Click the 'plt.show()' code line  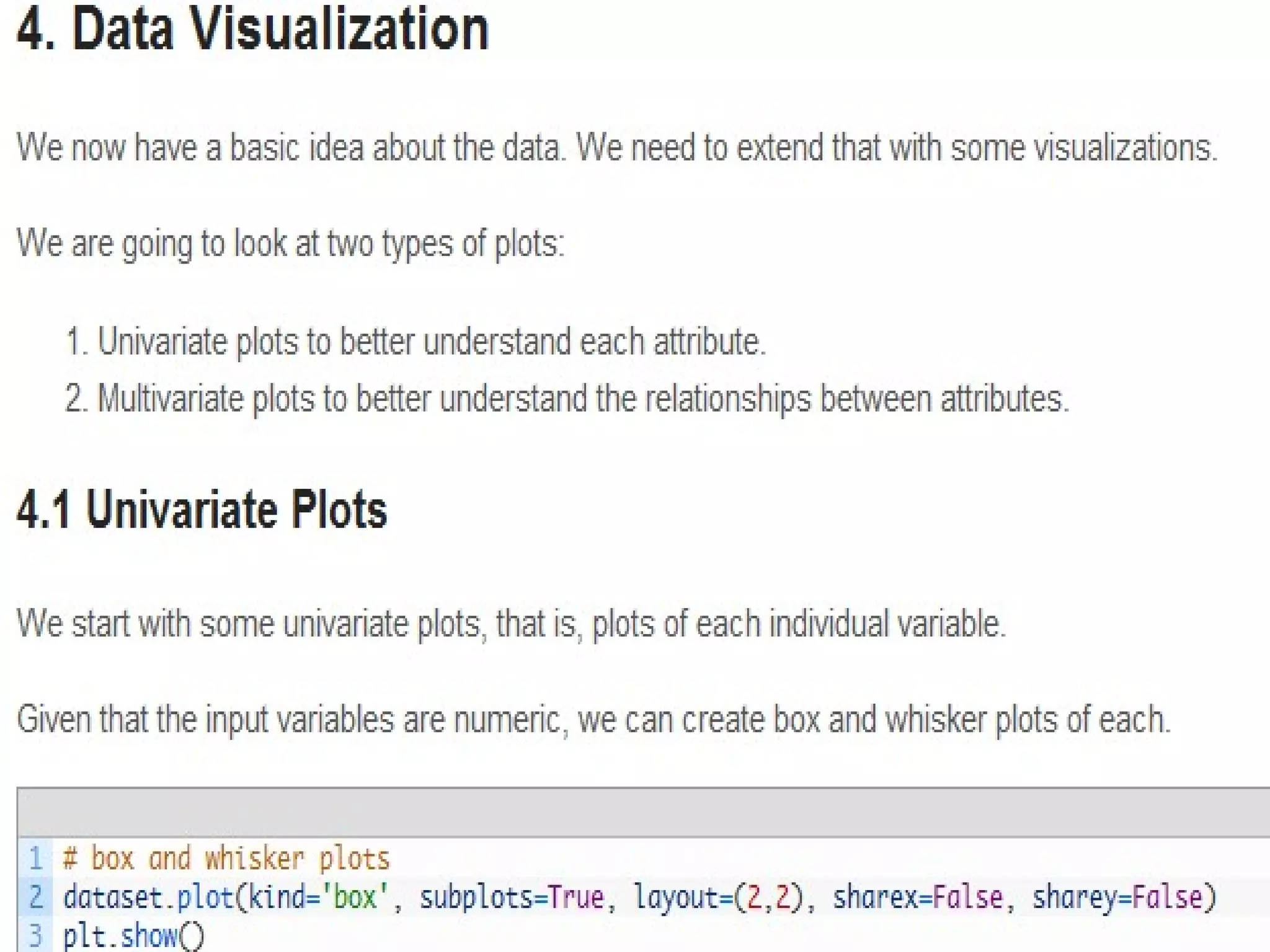coord(133,936)
